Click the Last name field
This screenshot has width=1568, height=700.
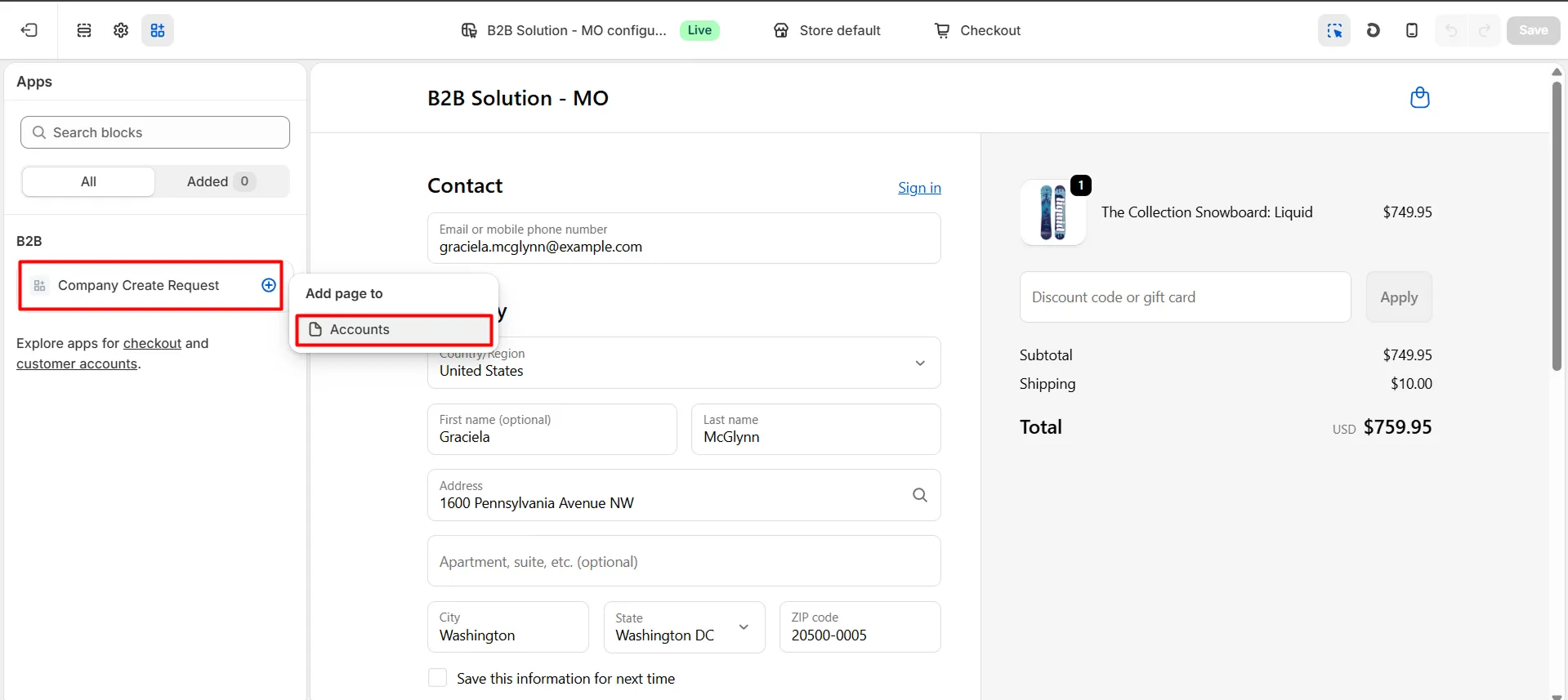coord(816,429)
